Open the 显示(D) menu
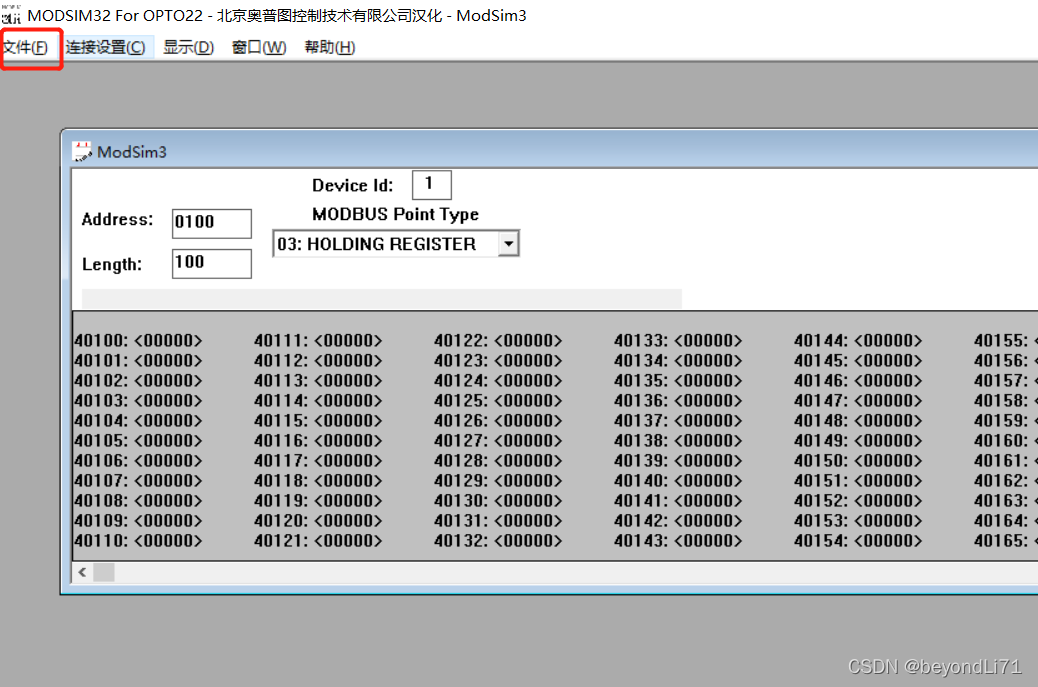Viewport: 1038px width, 687px height. [189, 48]
